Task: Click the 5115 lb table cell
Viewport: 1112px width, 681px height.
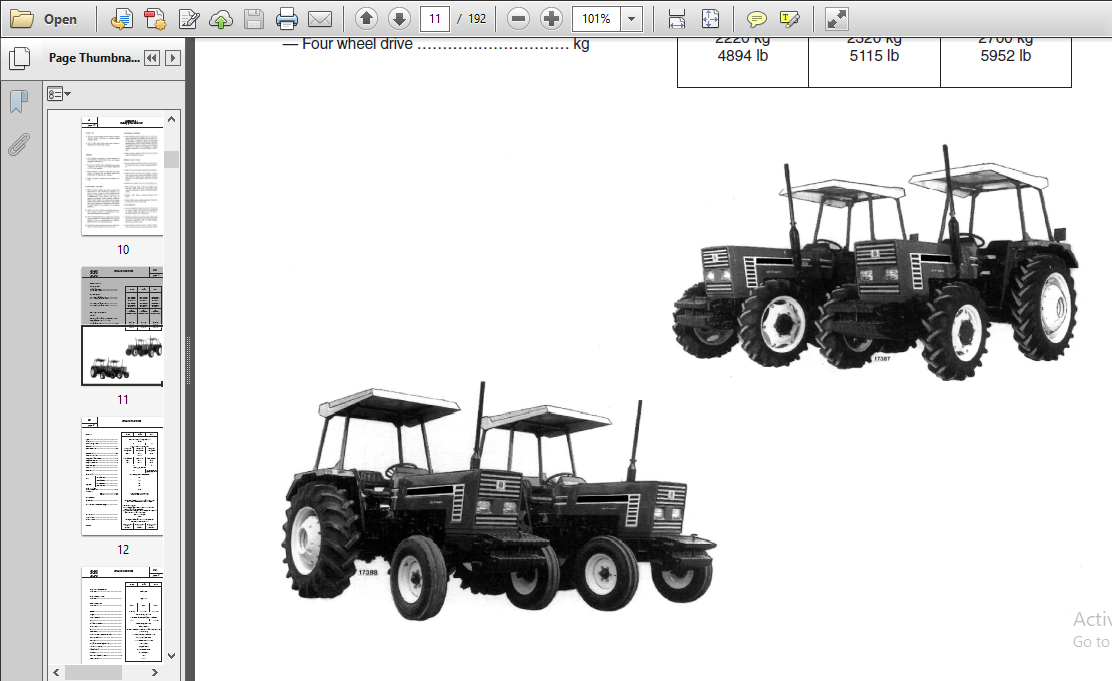Action: pos(874,56)
